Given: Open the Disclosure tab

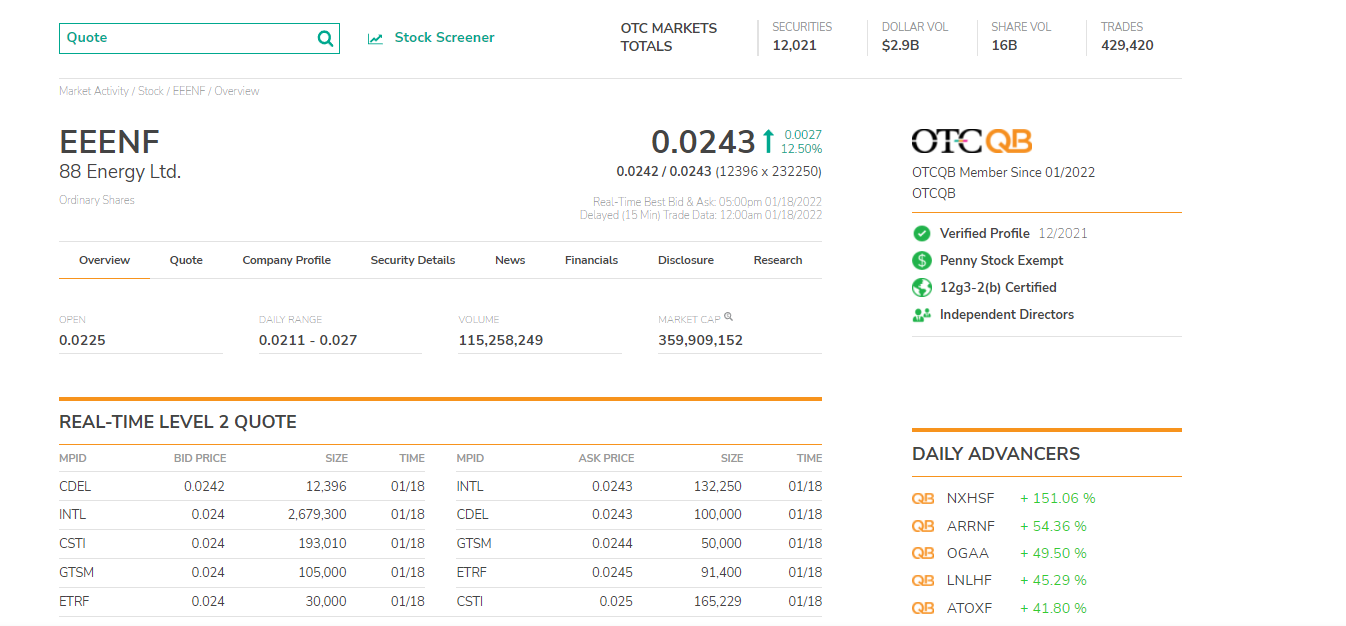Looking at the screenshot, I should point(686,260).
